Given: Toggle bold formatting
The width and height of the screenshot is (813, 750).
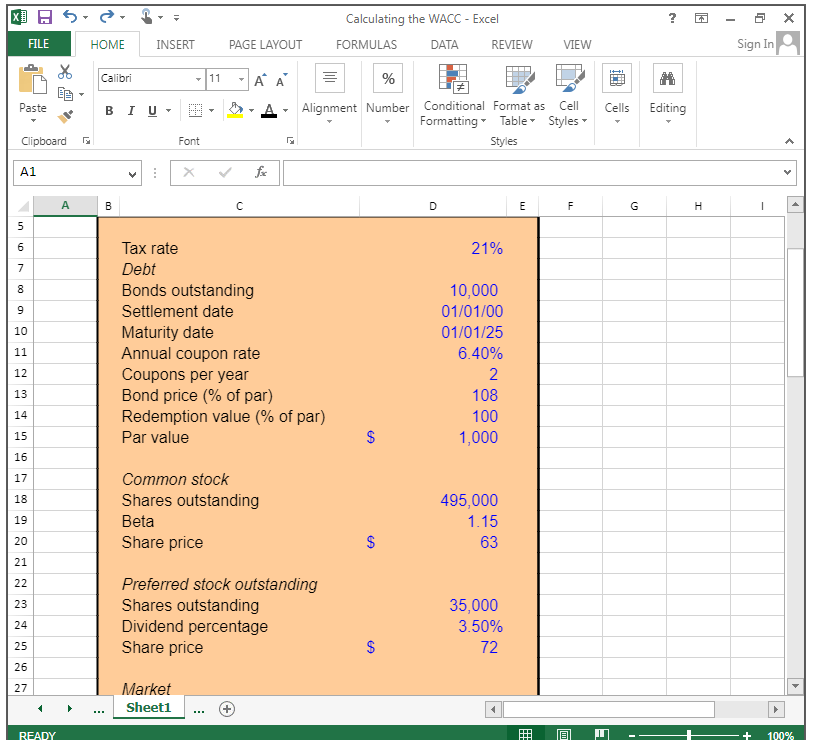Looking at the screenshot, I should (x=109, y=110).
